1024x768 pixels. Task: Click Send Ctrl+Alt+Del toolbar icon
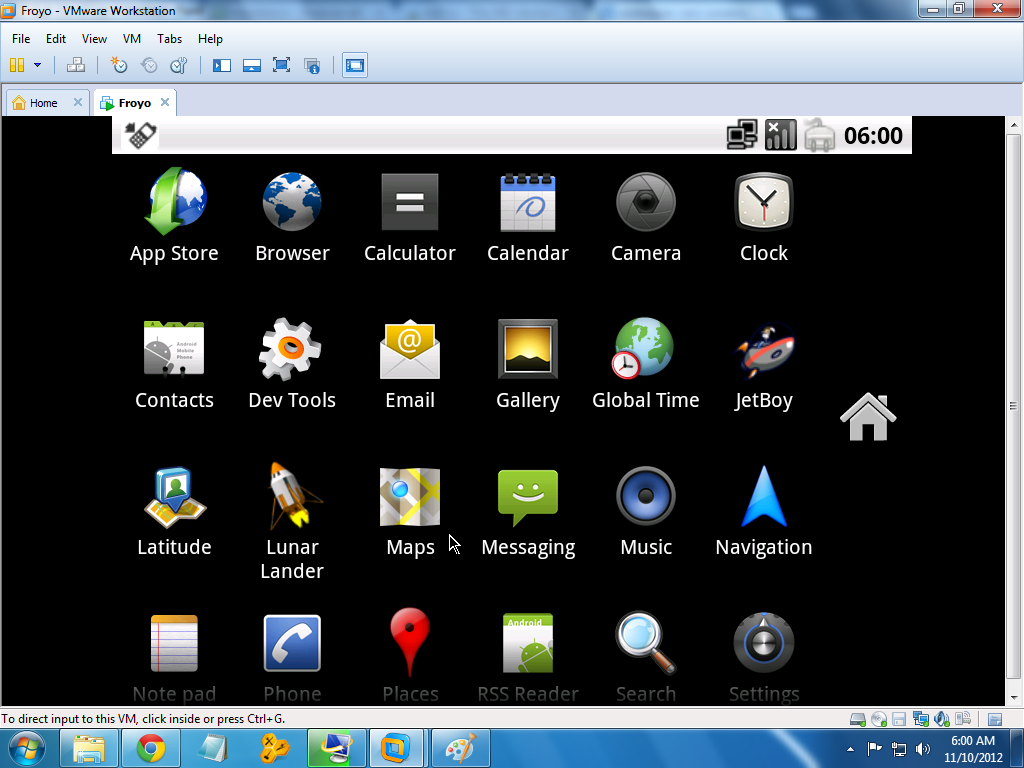point(76,65)
